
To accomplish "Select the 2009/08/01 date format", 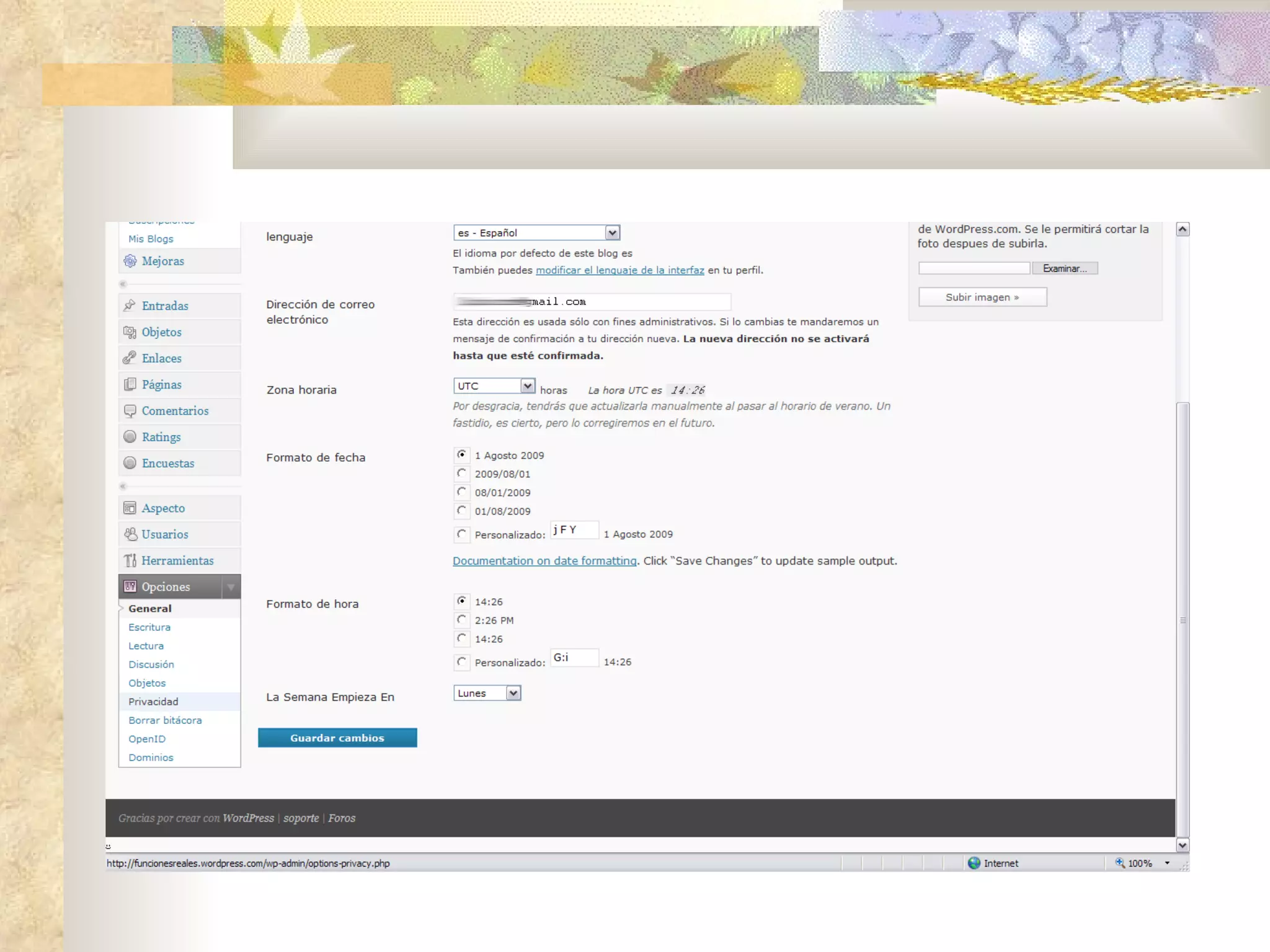I will pos(461,474).
